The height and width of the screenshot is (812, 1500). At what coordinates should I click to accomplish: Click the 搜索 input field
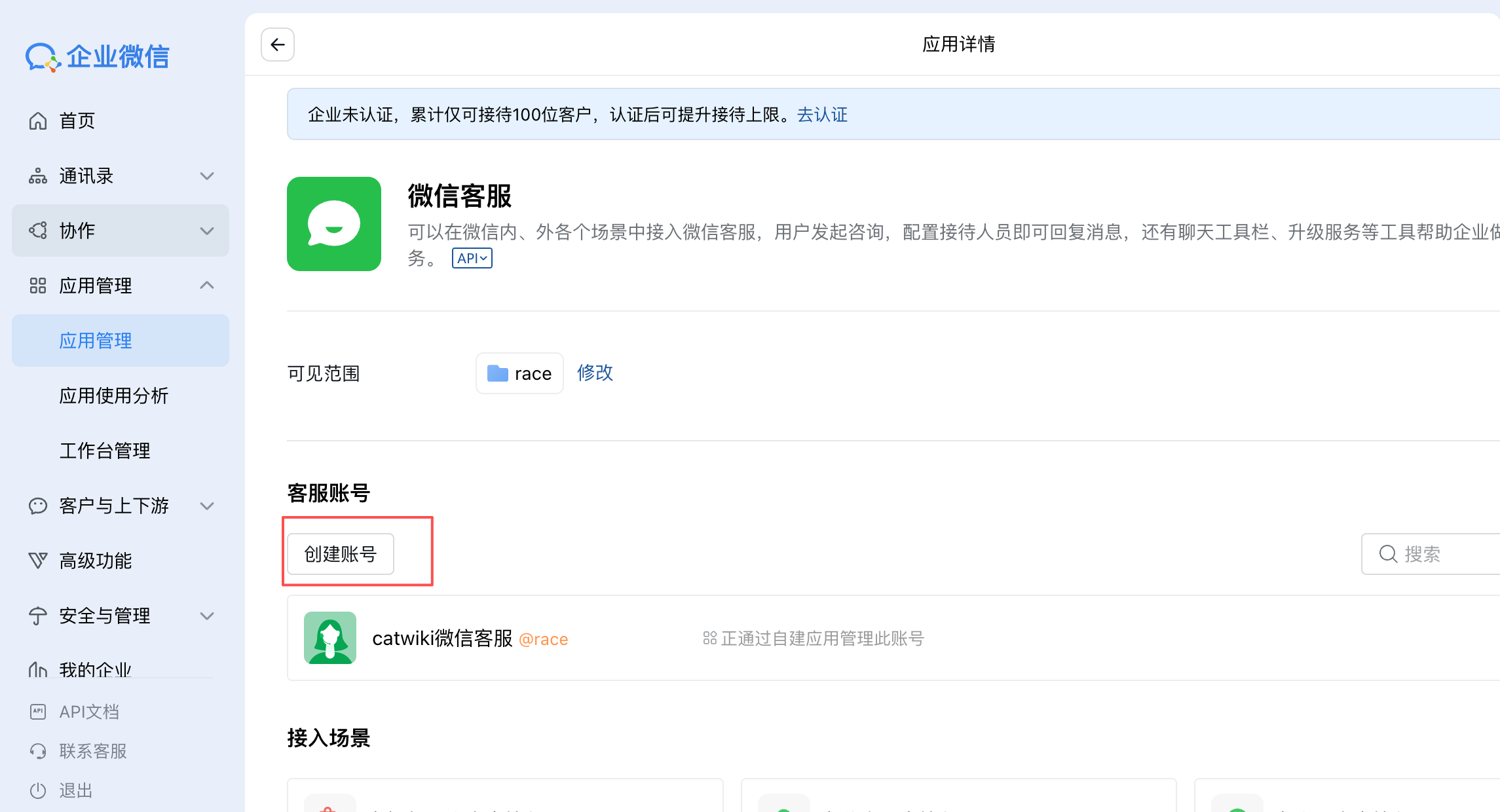click(x=1441, y=554)
